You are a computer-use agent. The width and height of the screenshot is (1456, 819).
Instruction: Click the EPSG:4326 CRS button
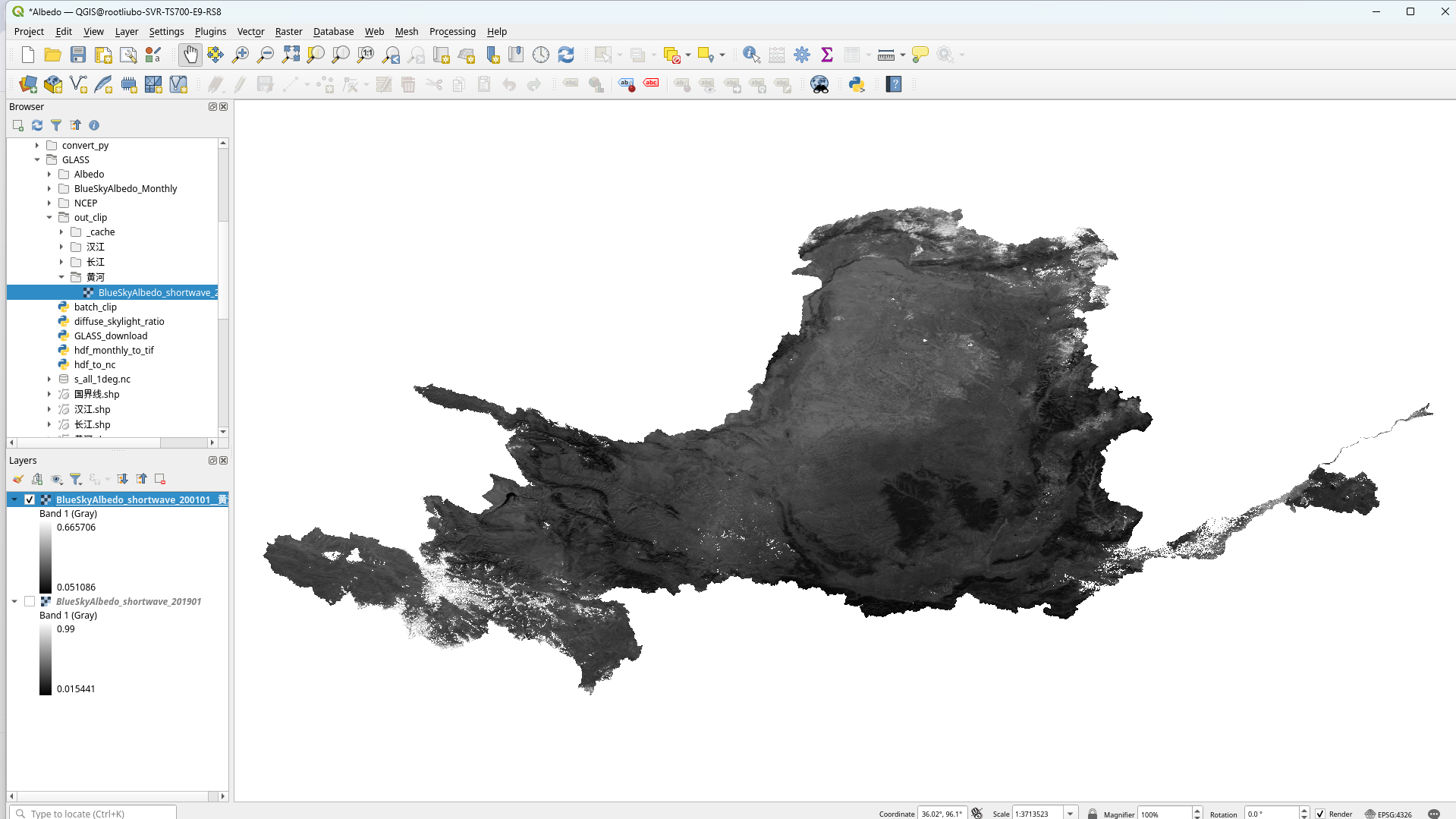[1388, 814]
